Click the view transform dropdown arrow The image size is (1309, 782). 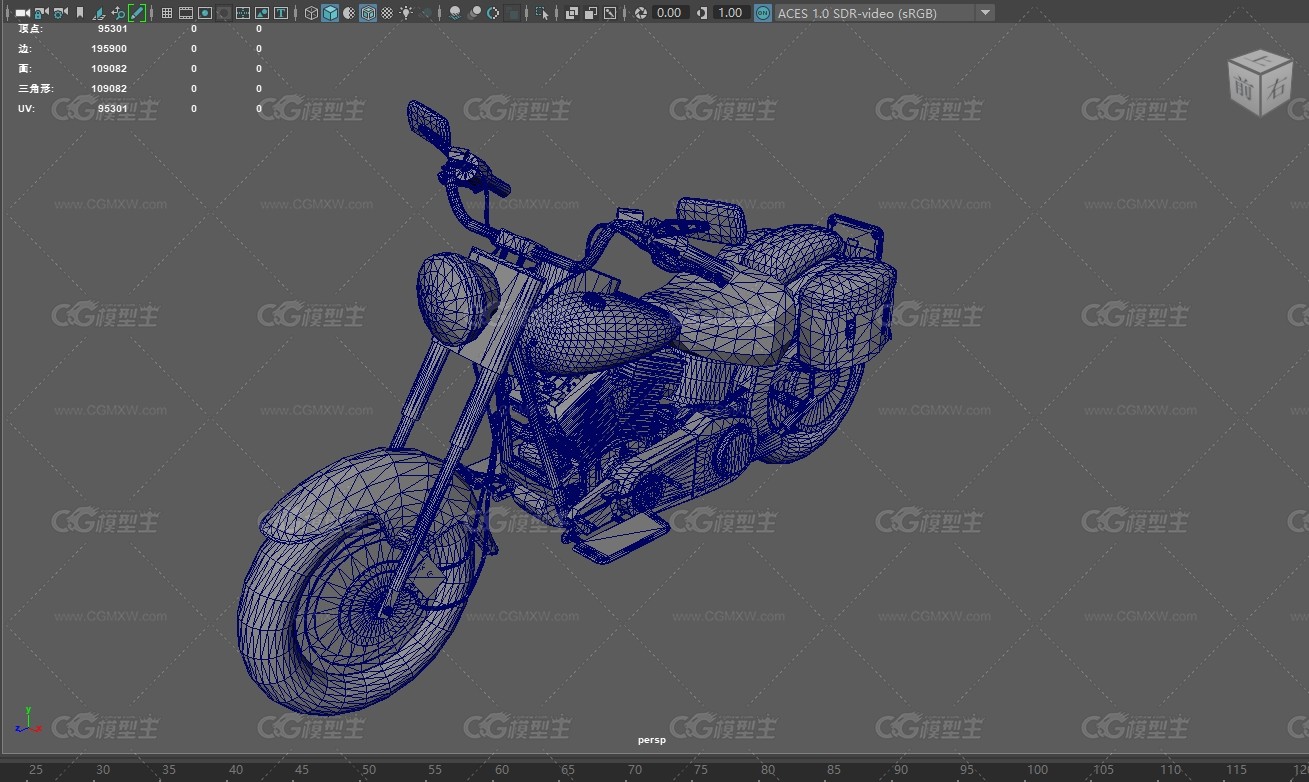coord(985,13)
